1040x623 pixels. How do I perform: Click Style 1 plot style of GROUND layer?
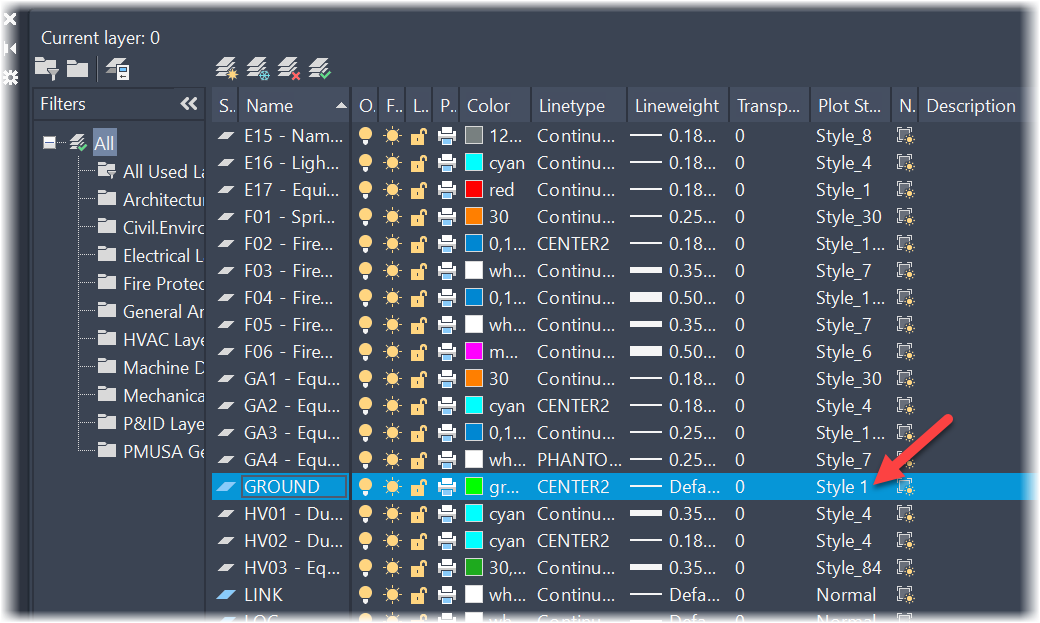(x=842, y=487)
